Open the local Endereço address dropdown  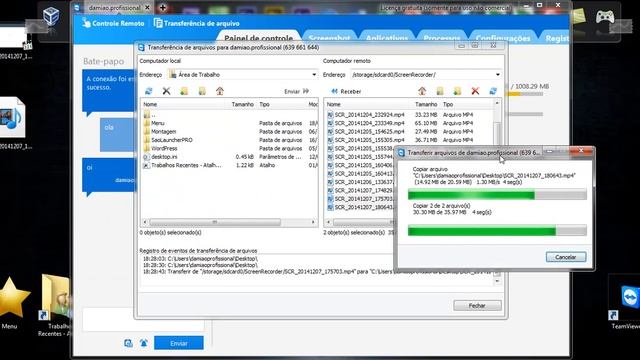click(314, 75)
